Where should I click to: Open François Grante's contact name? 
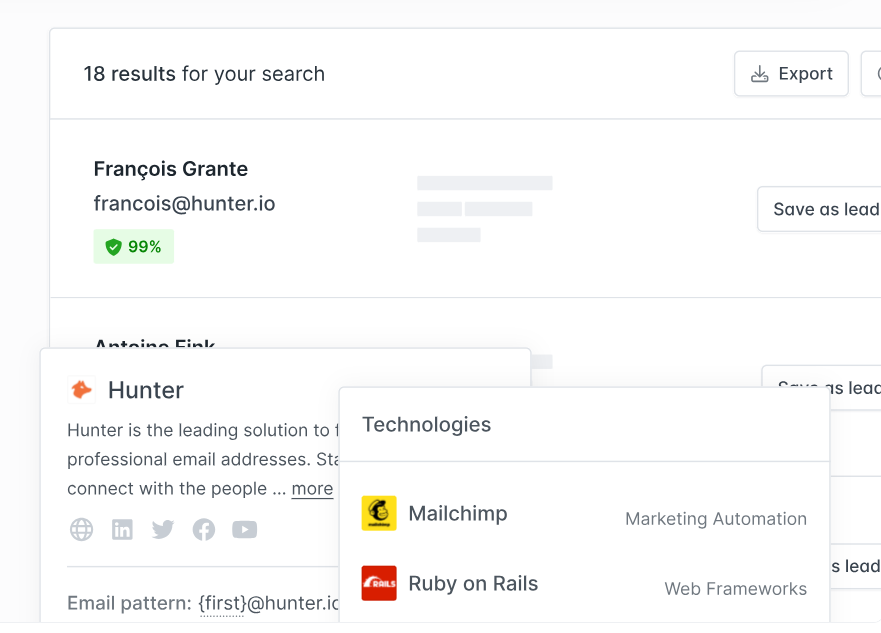(x=171, y=169)
